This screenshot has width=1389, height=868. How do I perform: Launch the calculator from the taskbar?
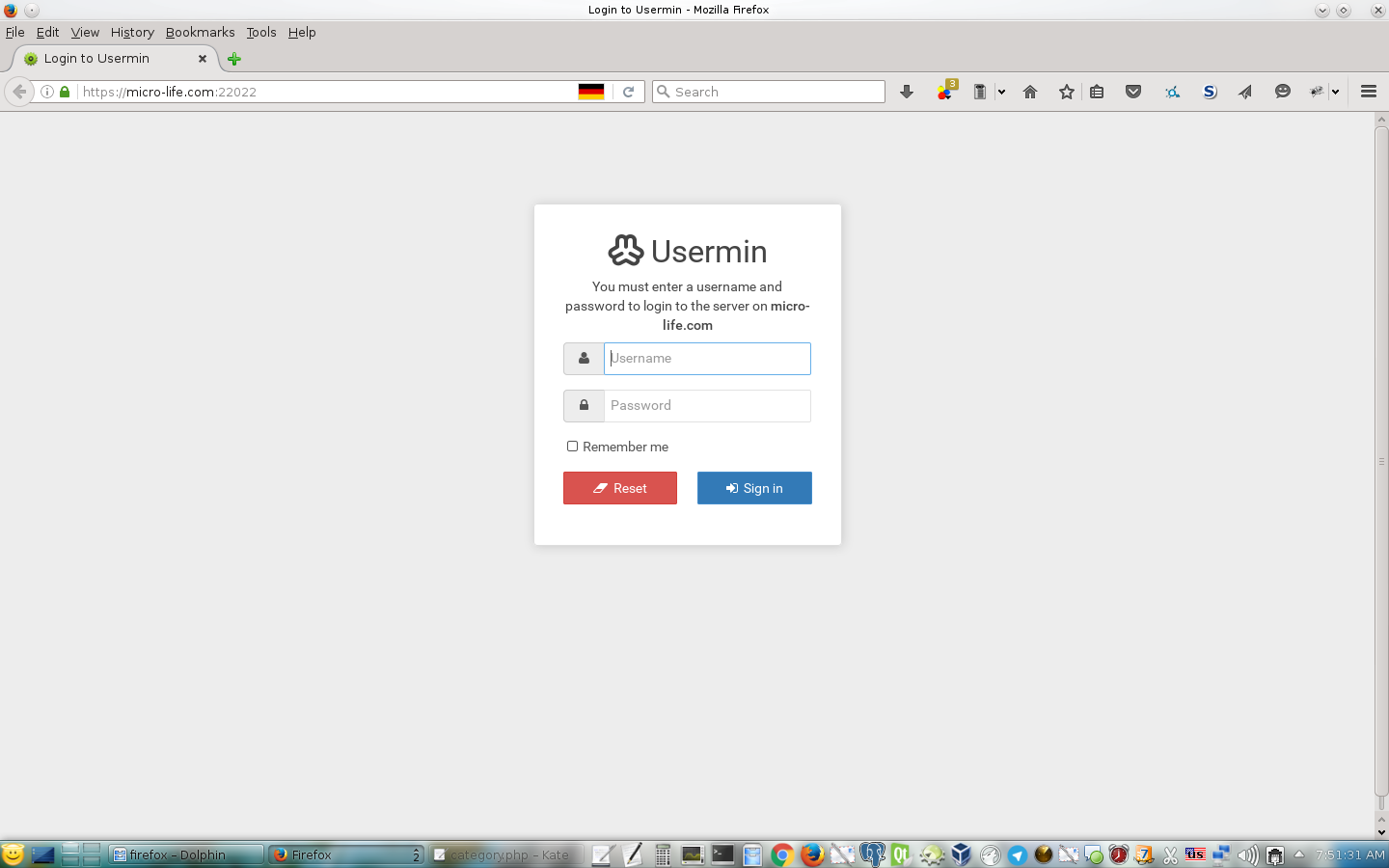pos(663,854)
